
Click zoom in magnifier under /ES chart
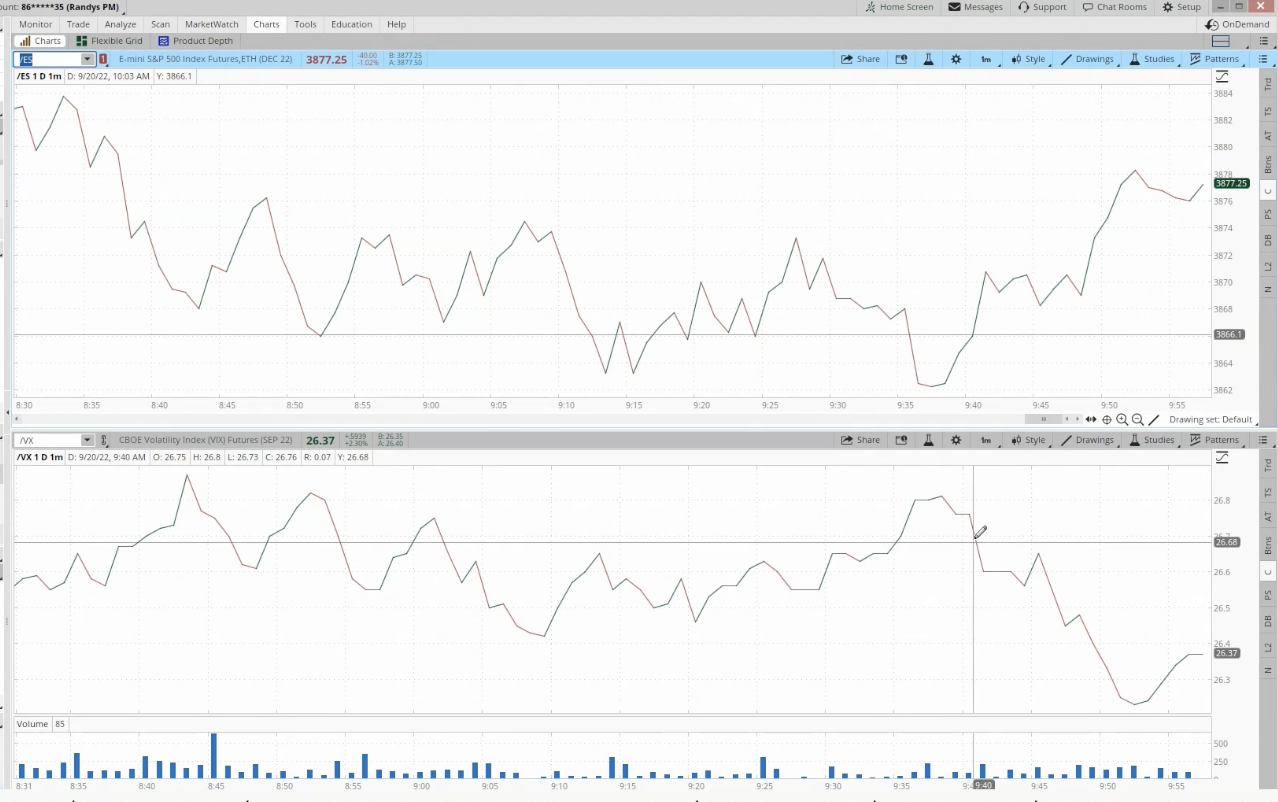tap(1122, 420)
